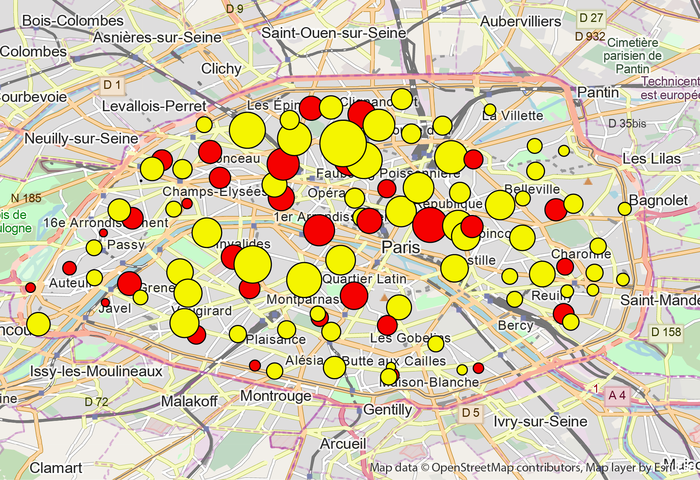Screen dimensions: 700x480
Task: Click the Bercy neighborhood label
Action: [x=516, y=325]
